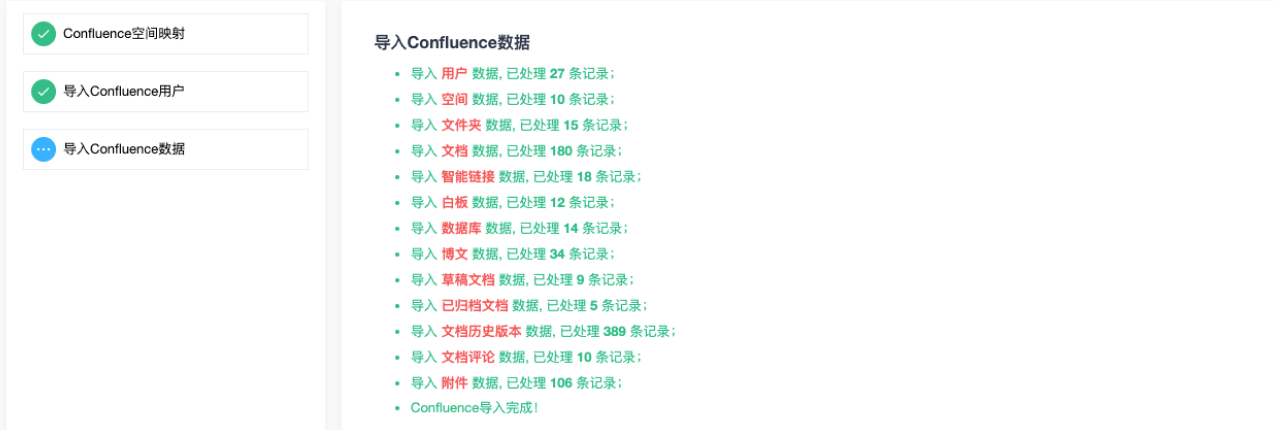The height and width of the screenshot is (430, 1274).
Task: Click the blue in-progress ellipsis icon
Action: coord(43,149)
